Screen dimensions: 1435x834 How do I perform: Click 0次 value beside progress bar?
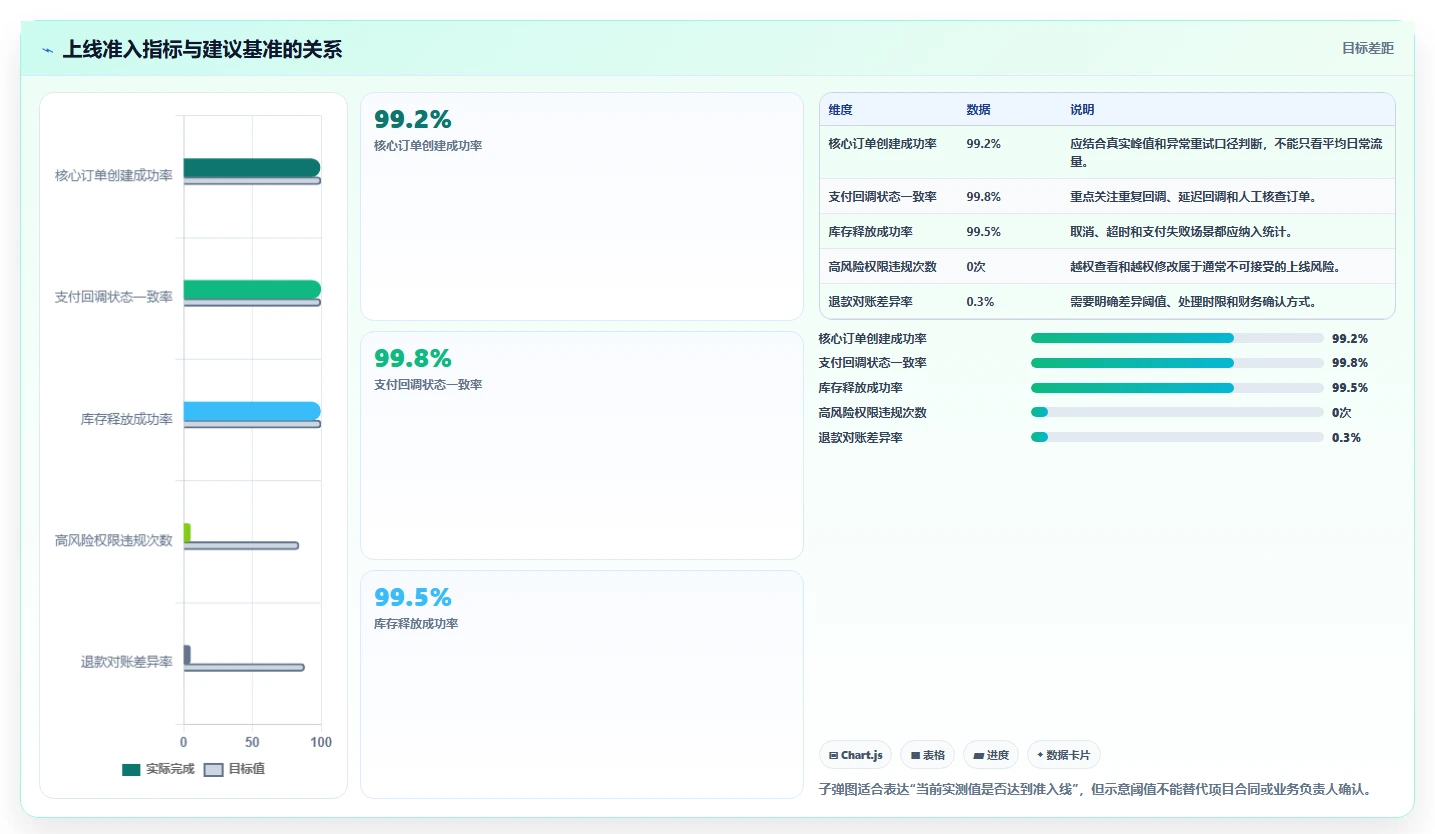pyautogui.click(x=1343, y=412)
